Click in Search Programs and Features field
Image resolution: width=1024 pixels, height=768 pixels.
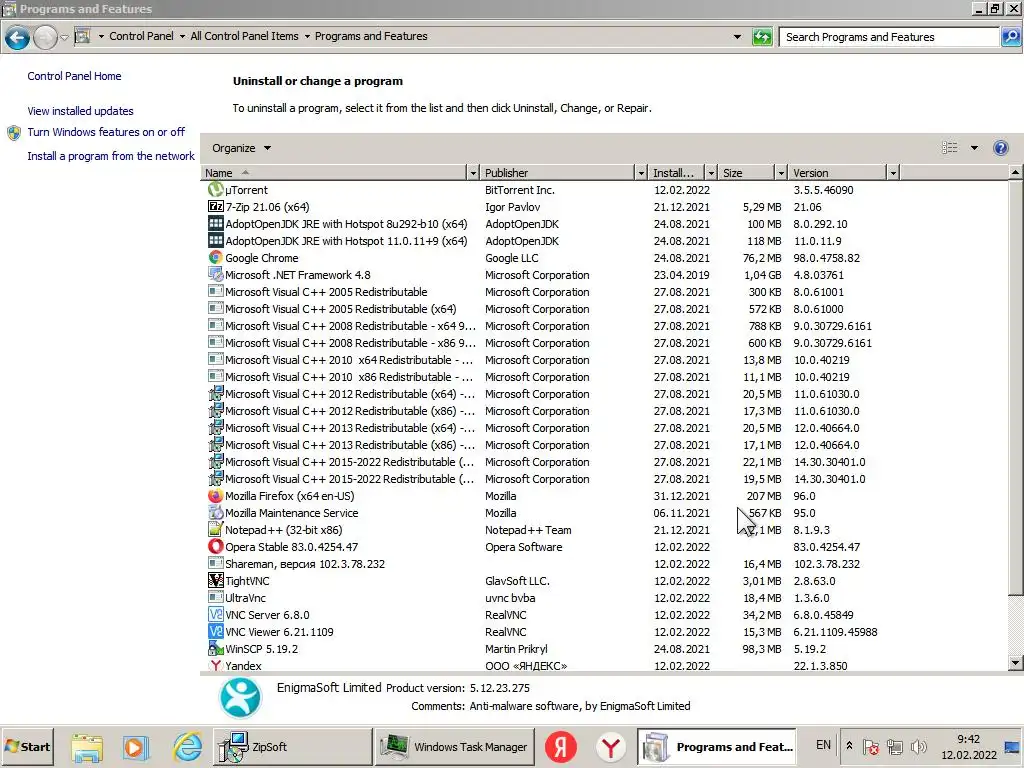coord(889,37)
